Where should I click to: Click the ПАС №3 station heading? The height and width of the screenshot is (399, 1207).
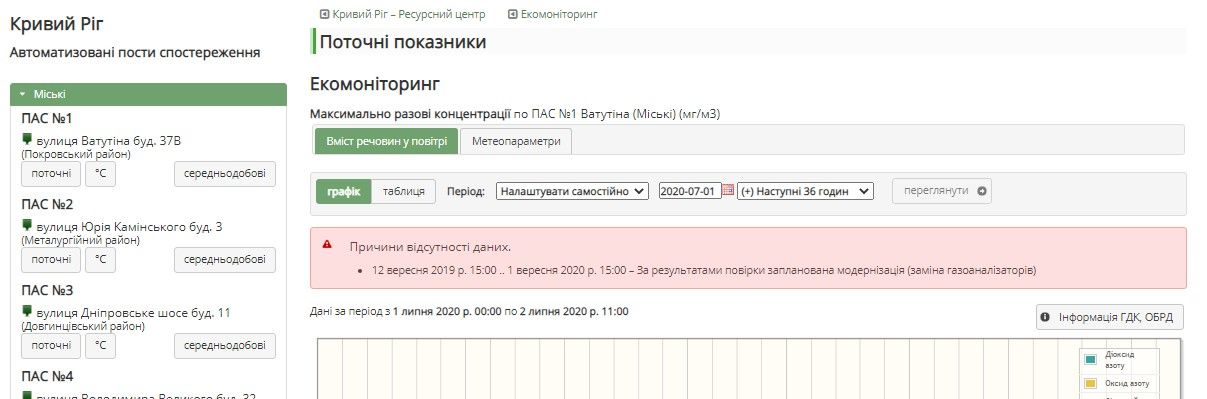(x=48, y=291)
